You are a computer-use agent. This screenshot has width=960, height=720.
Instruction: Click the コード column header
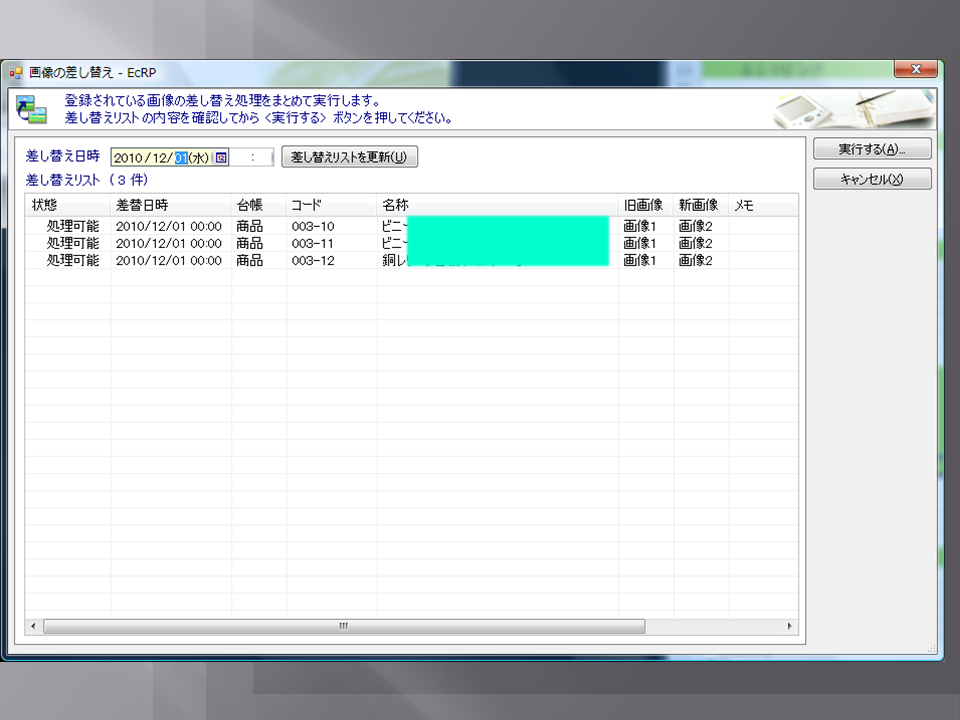(x=331, y=205)
